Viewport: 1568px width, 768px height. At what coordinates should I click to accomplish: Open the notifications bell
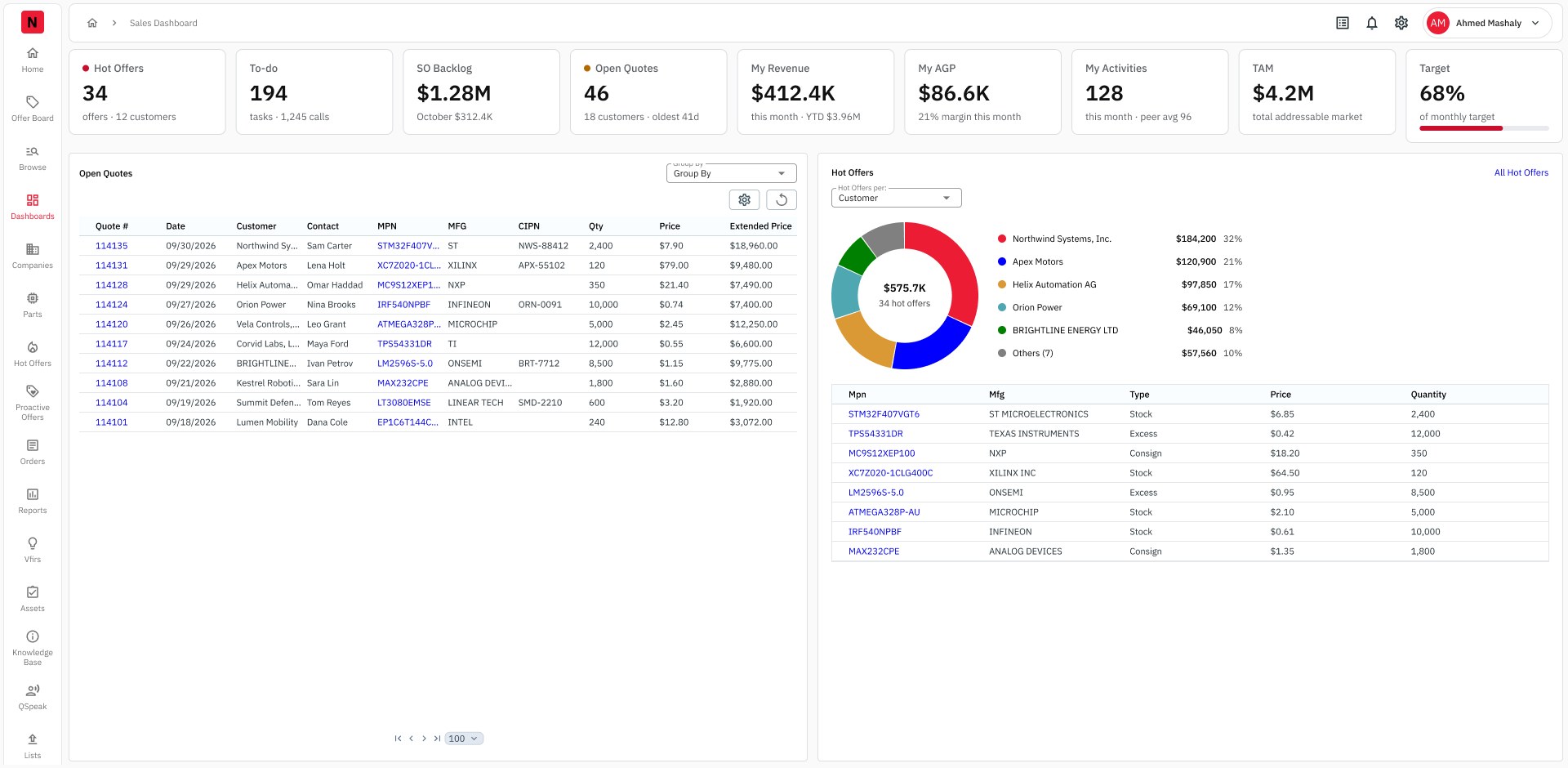coord(1372,23)
